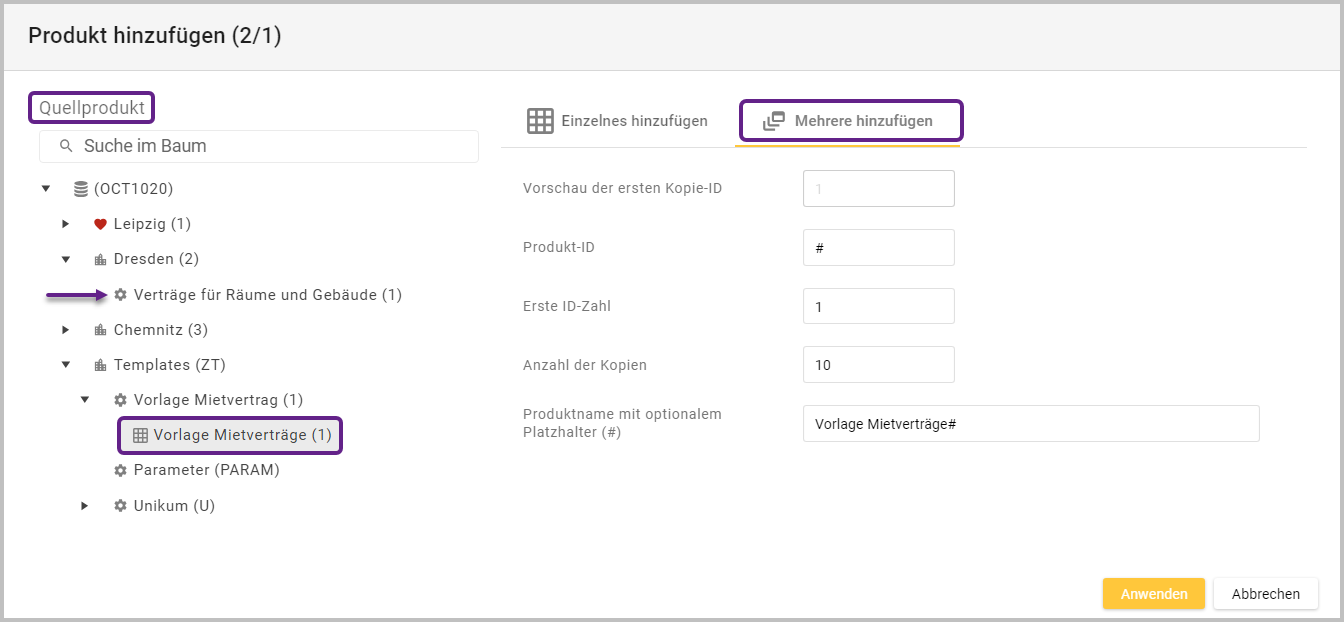
Task: Click the grid icon of Vorlage Mietverträge
Action: tap(140, 435)
